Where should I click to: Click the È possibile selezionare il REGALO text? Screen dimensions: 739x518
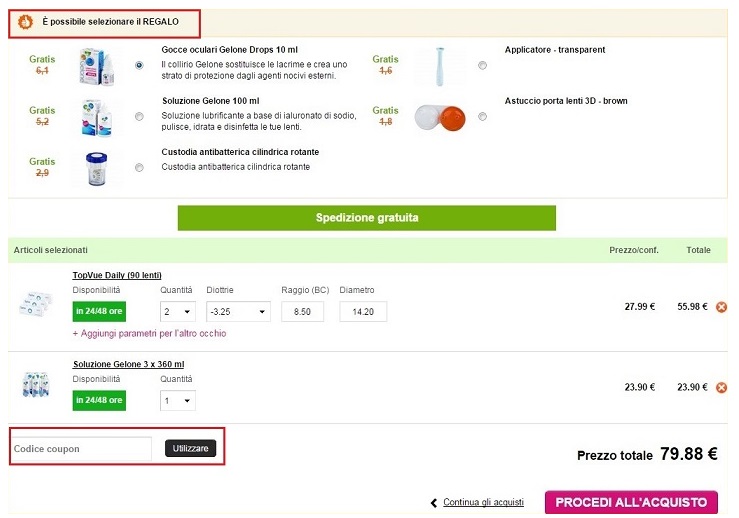(110, 22)
